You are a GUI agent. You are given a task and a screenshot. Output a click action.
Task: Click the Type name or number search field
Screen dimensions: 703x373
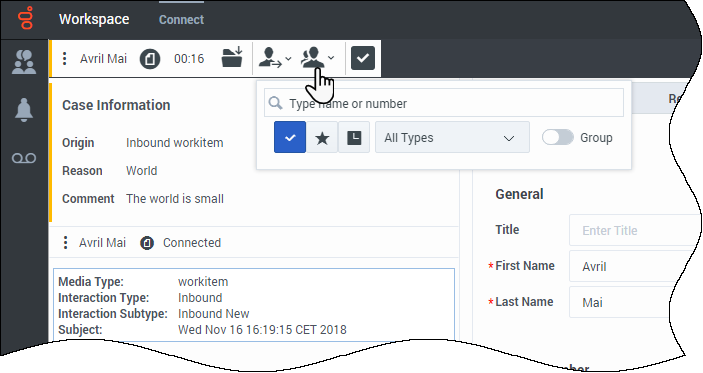point(444,103)
